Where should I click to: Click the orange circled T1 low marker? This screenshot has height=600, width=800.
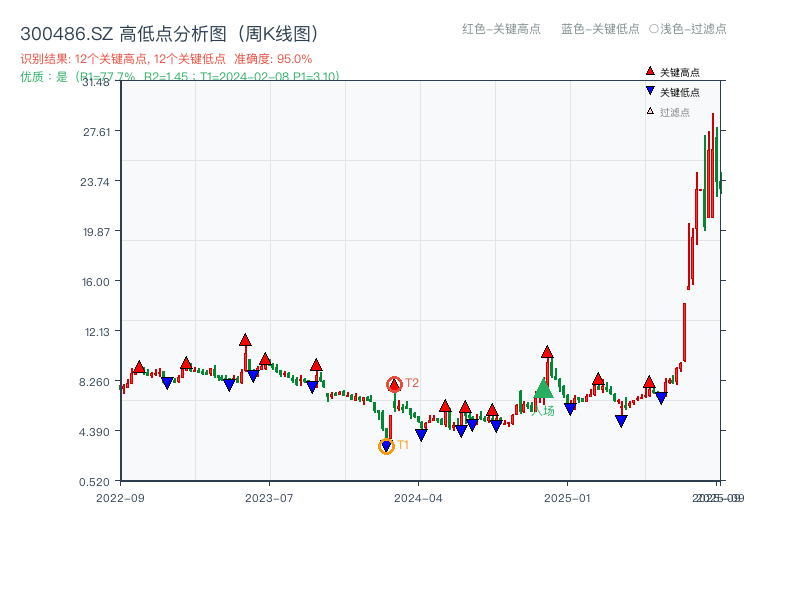[386, 446]
